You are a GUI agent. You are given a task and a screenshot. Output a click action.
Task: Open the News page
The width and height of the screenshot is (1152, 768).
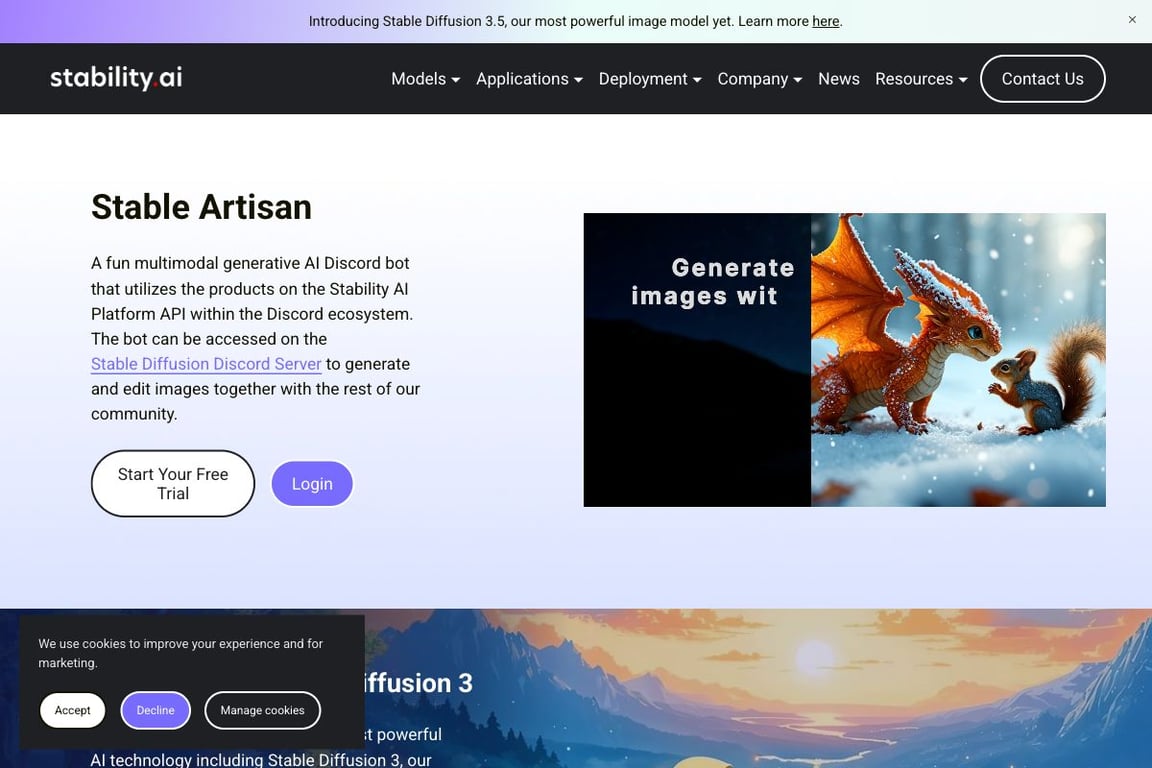tap(838, 79)
